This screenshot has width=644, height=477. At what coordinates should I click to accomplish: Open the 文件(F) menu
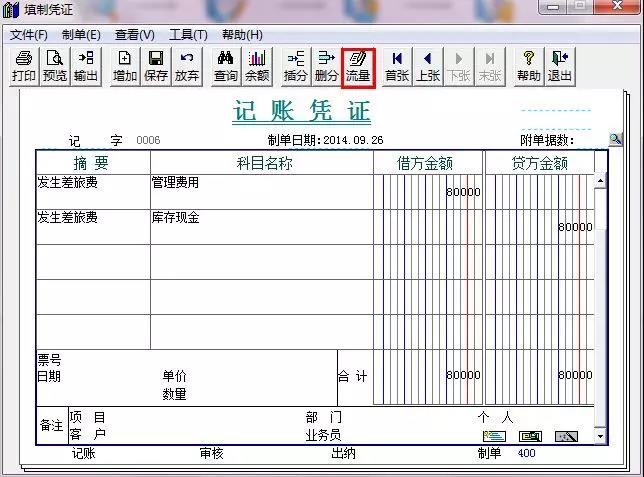[x=28, y=35]
